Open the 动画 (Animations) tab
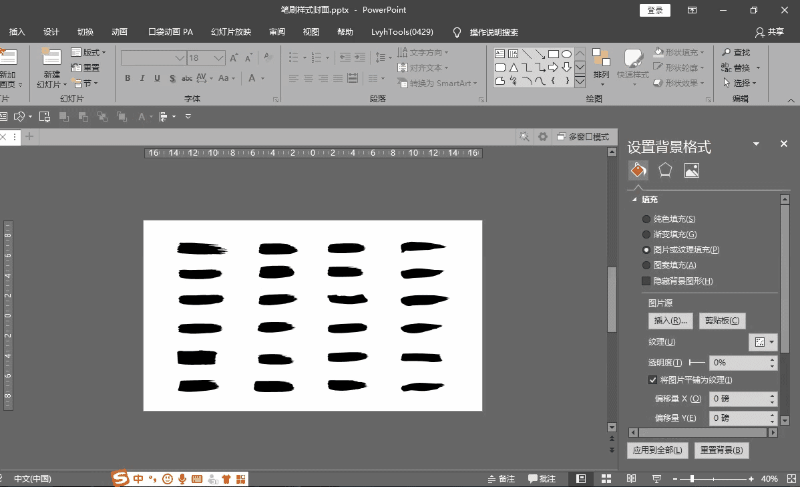 click(x=119, y=32)
